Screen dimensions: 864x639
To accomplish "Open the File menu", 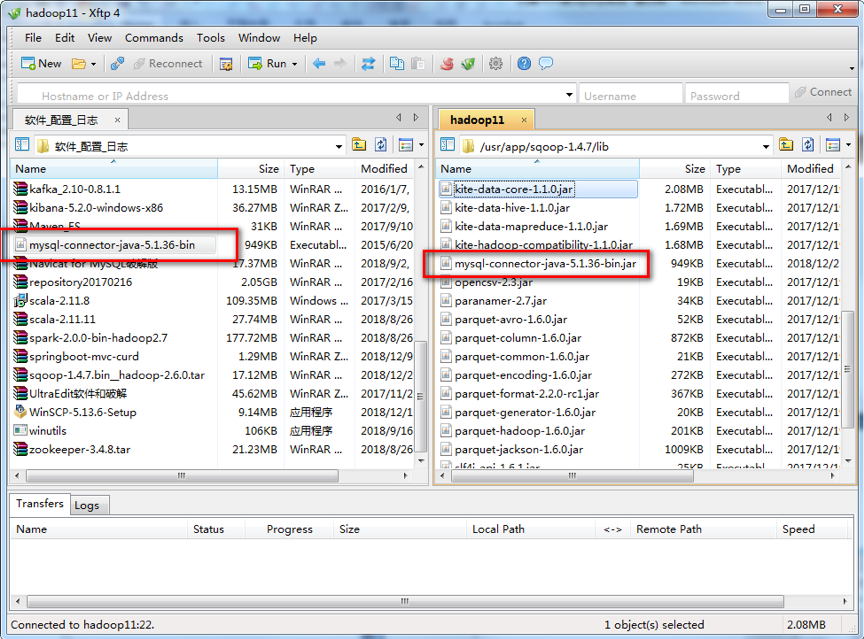I will coord(33,38).
